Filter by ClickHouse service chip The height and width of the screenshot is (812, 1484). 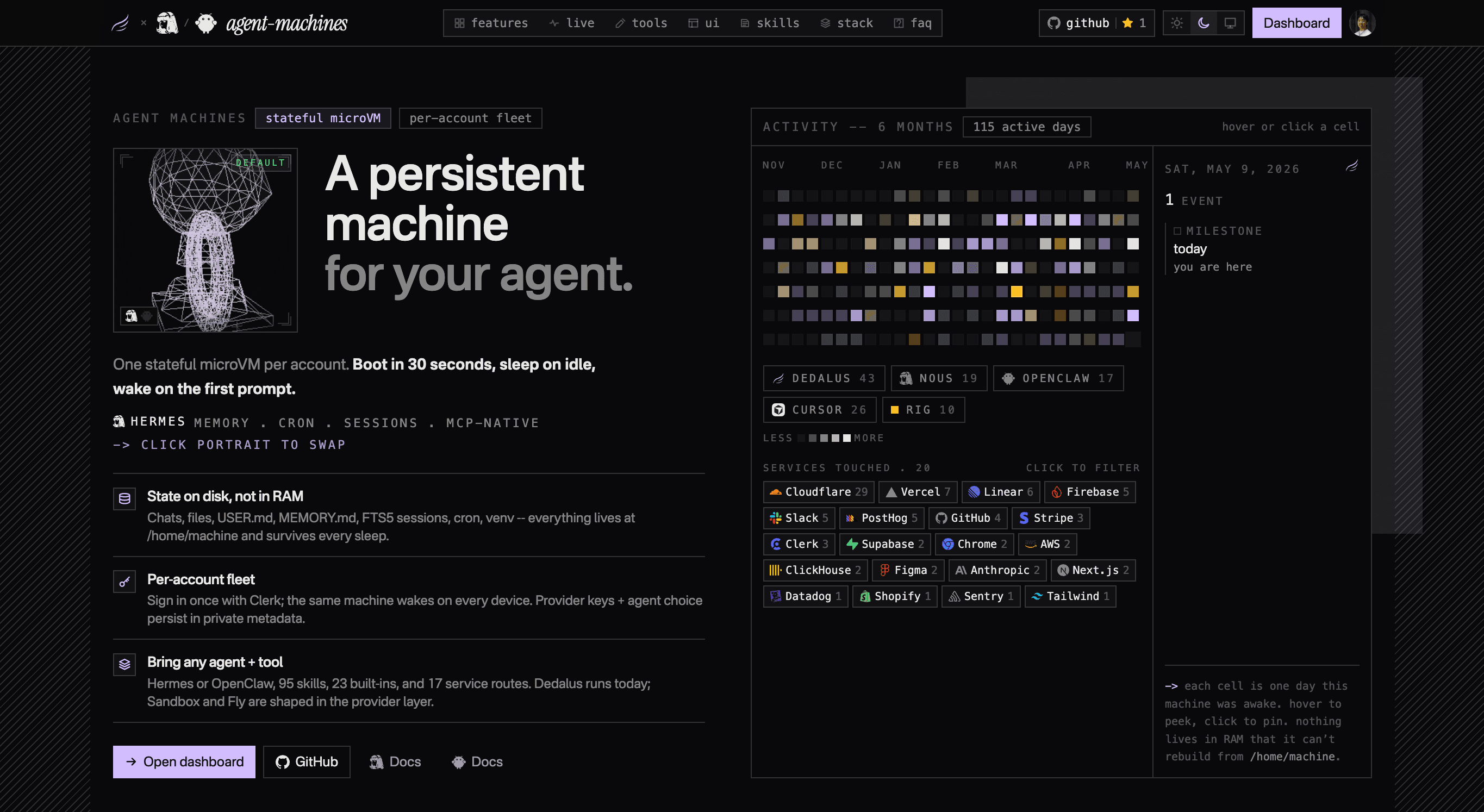tap(815, 570)
